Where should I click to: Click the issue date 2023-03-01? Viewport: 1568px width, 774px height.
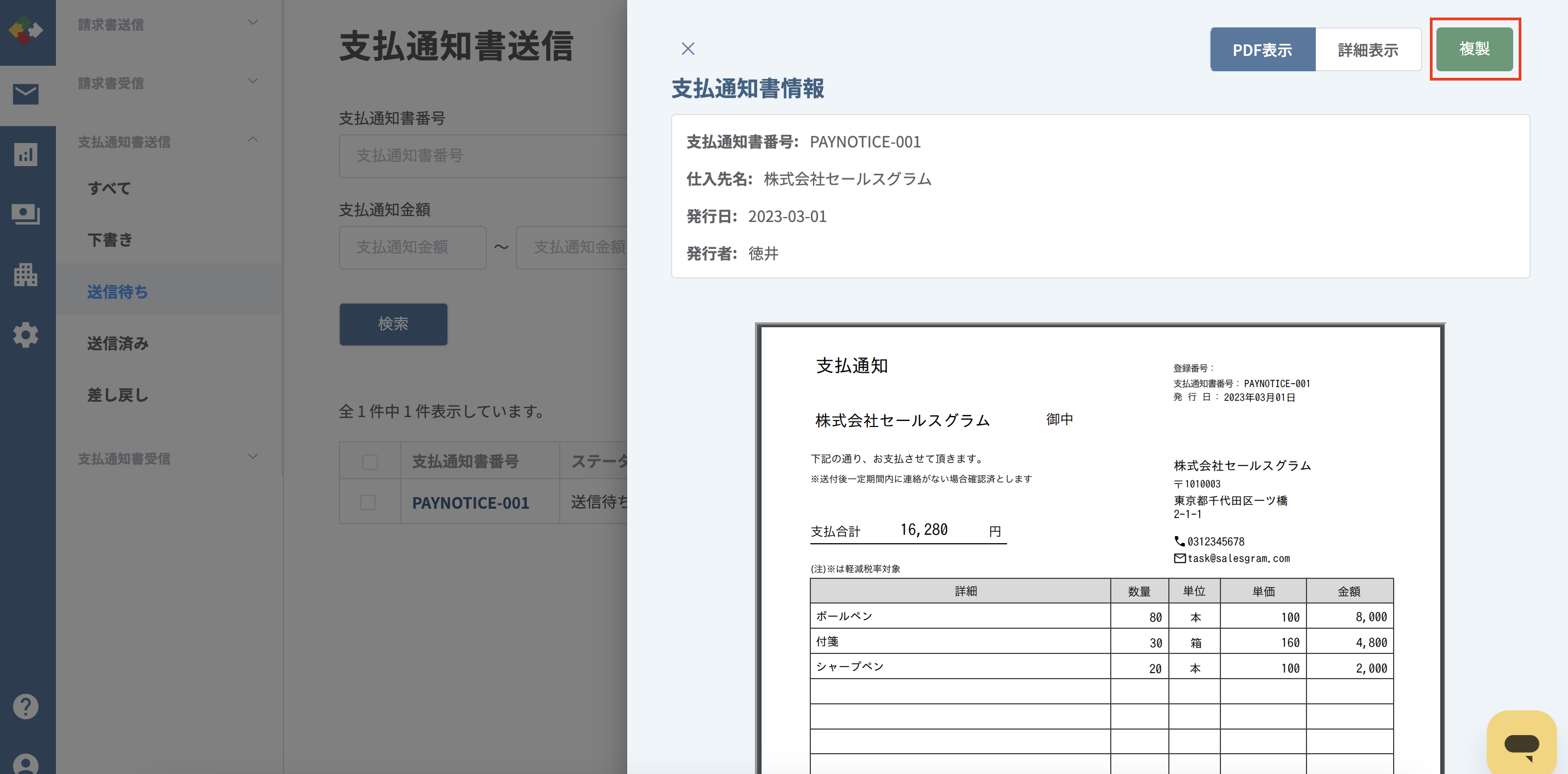(787, 217)
